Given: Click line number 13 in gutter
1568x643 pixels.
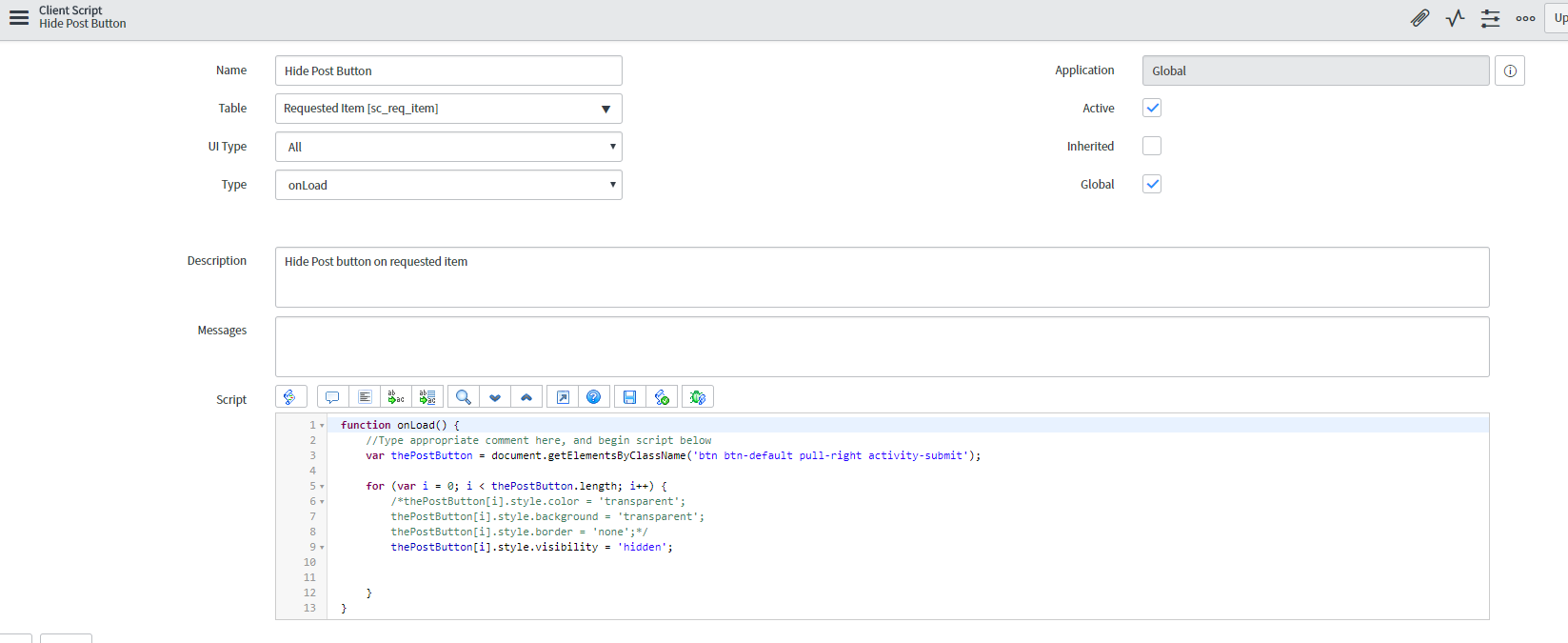Looking at the screenshot, I should [309, 608].
